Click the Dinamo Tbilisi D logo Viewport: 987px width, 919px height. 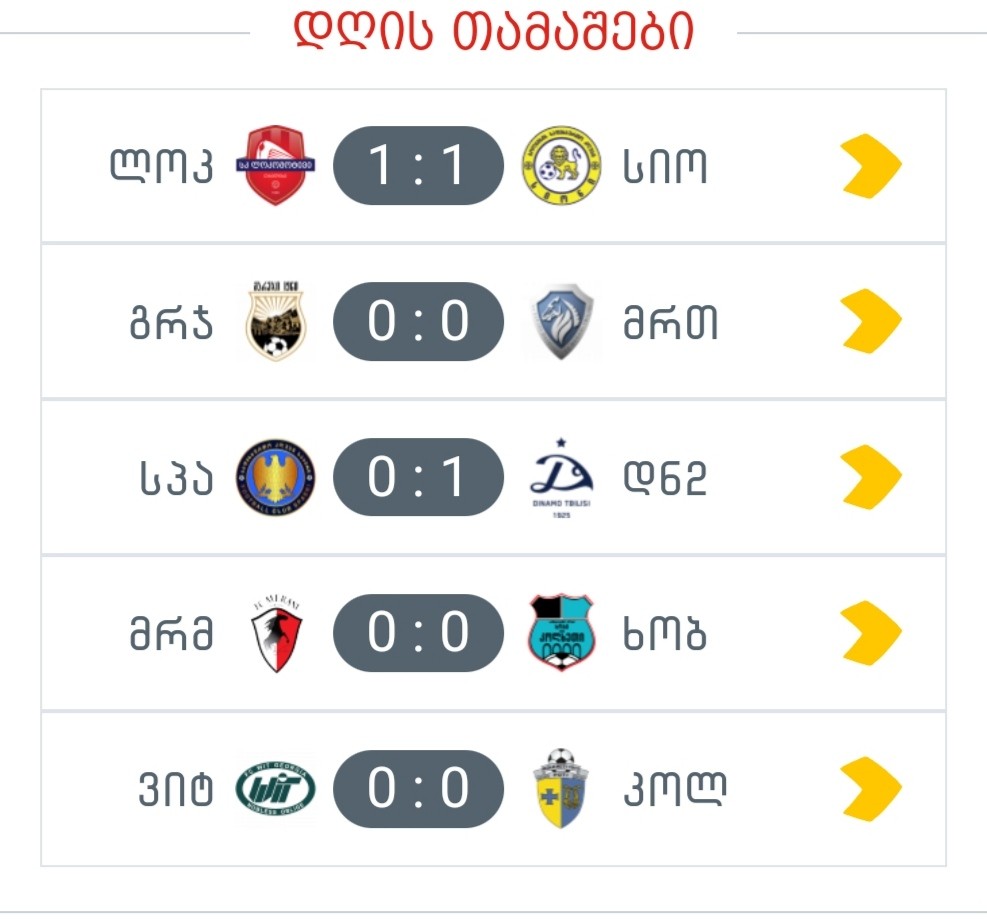(561, 478)
